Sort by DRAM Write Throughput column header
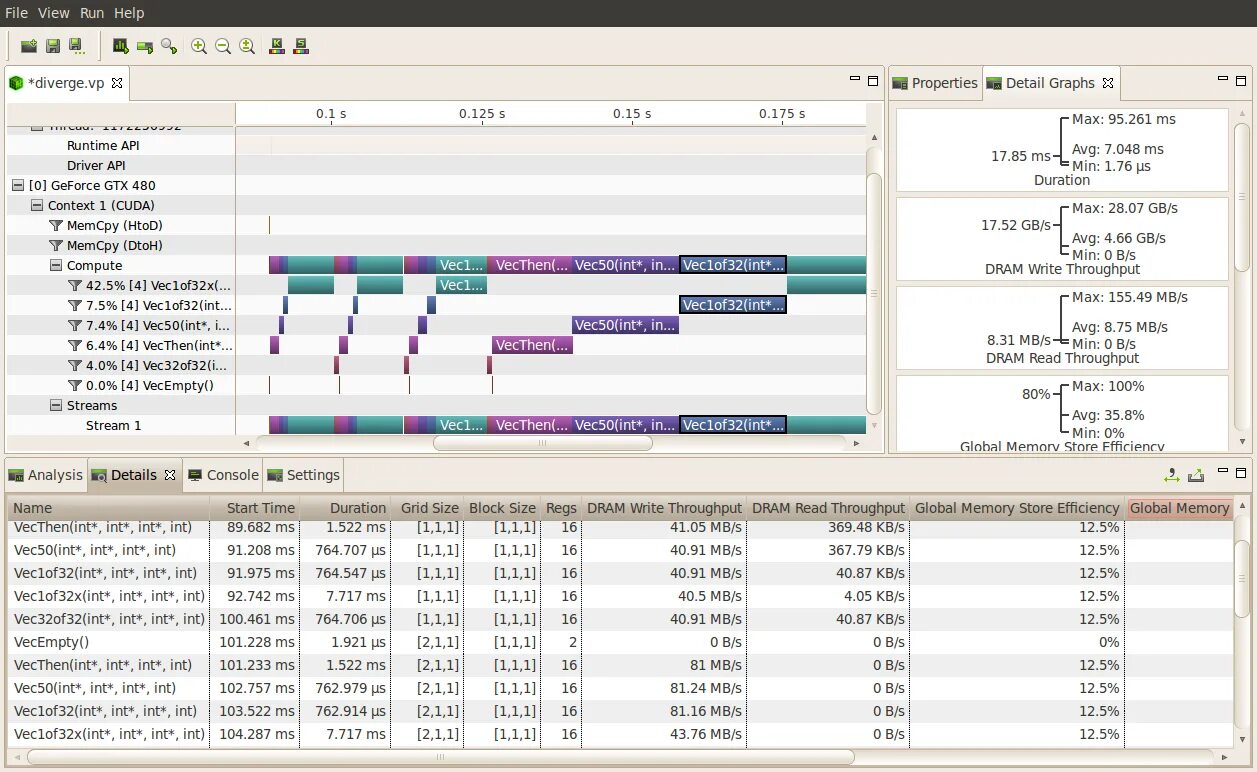Screen dimensions: 1257x772 pos(664,508)
